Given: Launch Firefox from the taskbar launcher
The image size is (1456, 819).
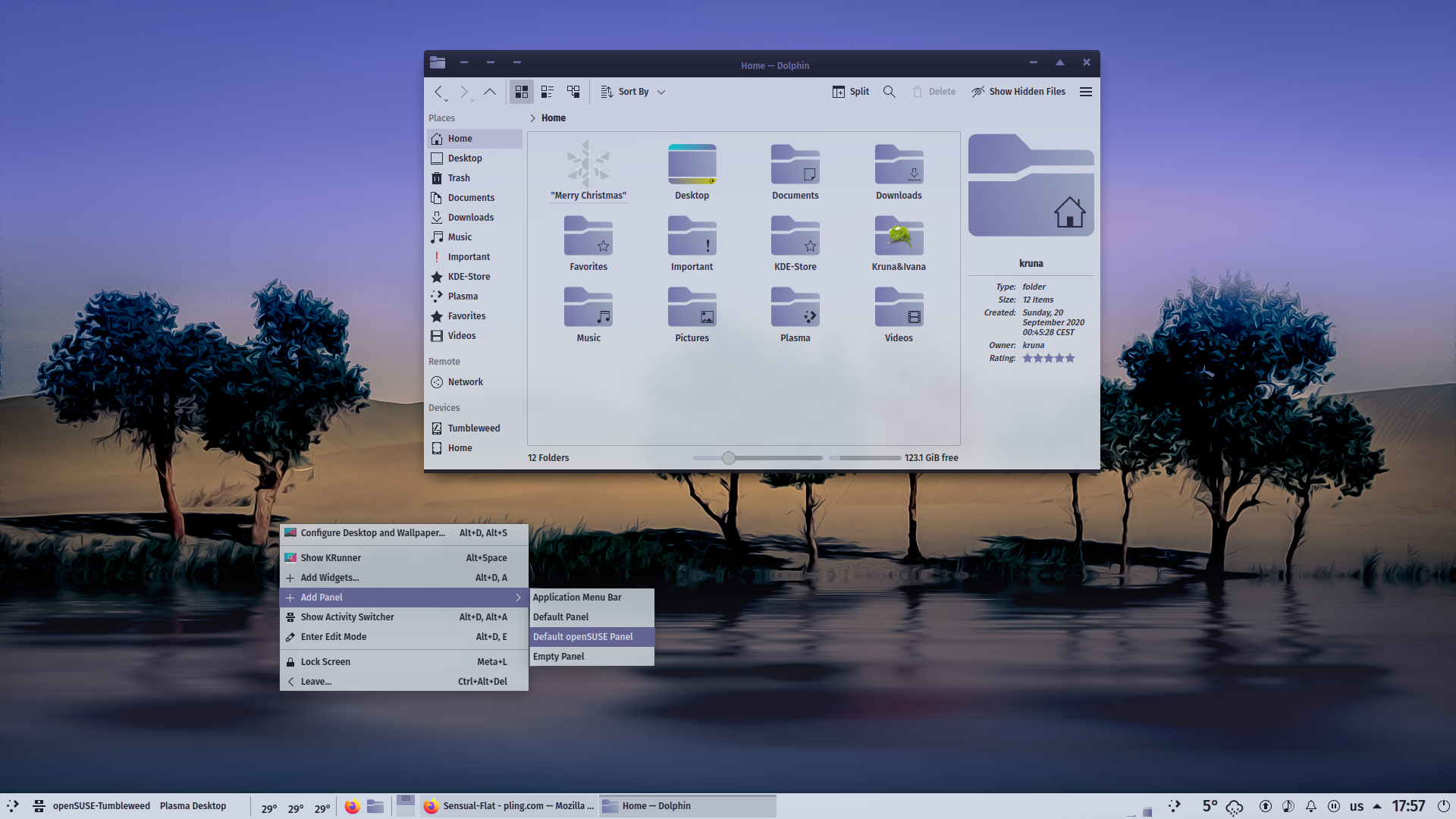Looking at the screenshot, I should pyautogui.click(x=352, y=806).
